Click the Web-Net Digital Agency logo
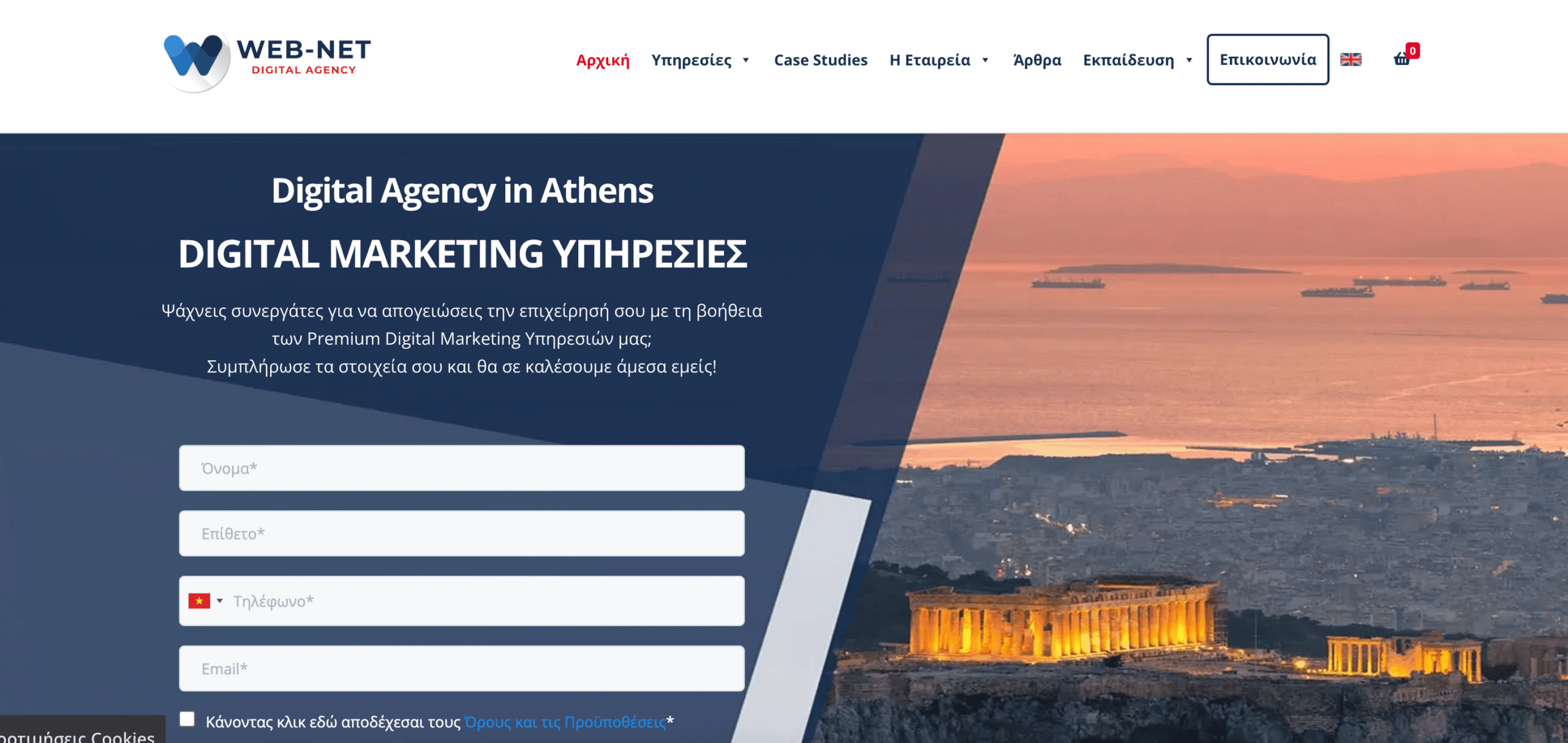Viewport: 1568px width, 743px height. [268, 62]
